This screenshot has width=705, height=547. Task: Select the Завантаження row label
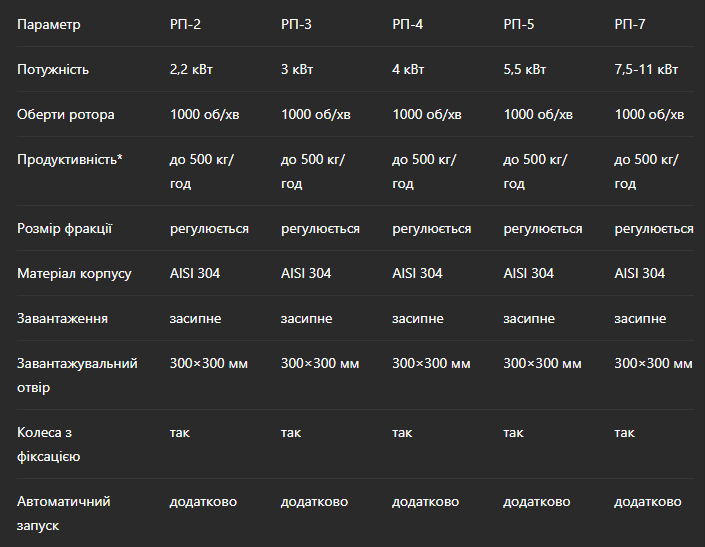(x=62, y=319)
